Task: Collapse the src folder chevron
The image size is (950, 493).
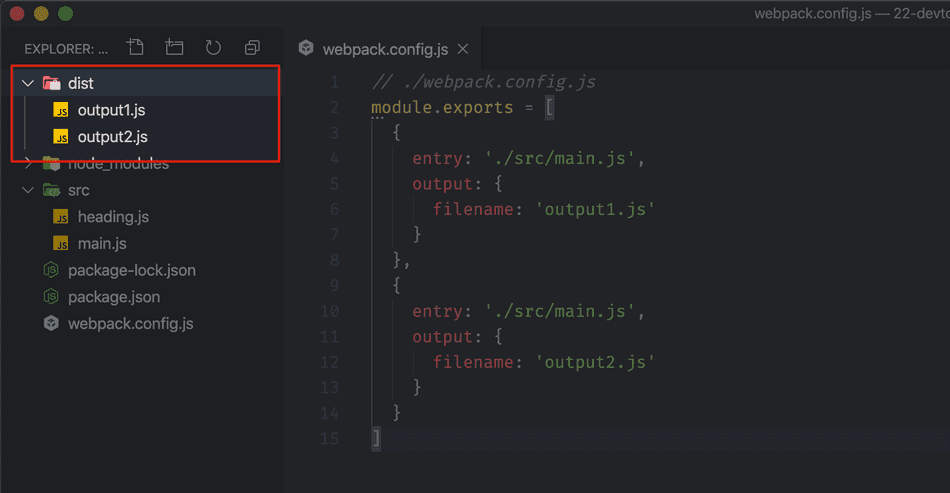Action: tap(28, 191)
